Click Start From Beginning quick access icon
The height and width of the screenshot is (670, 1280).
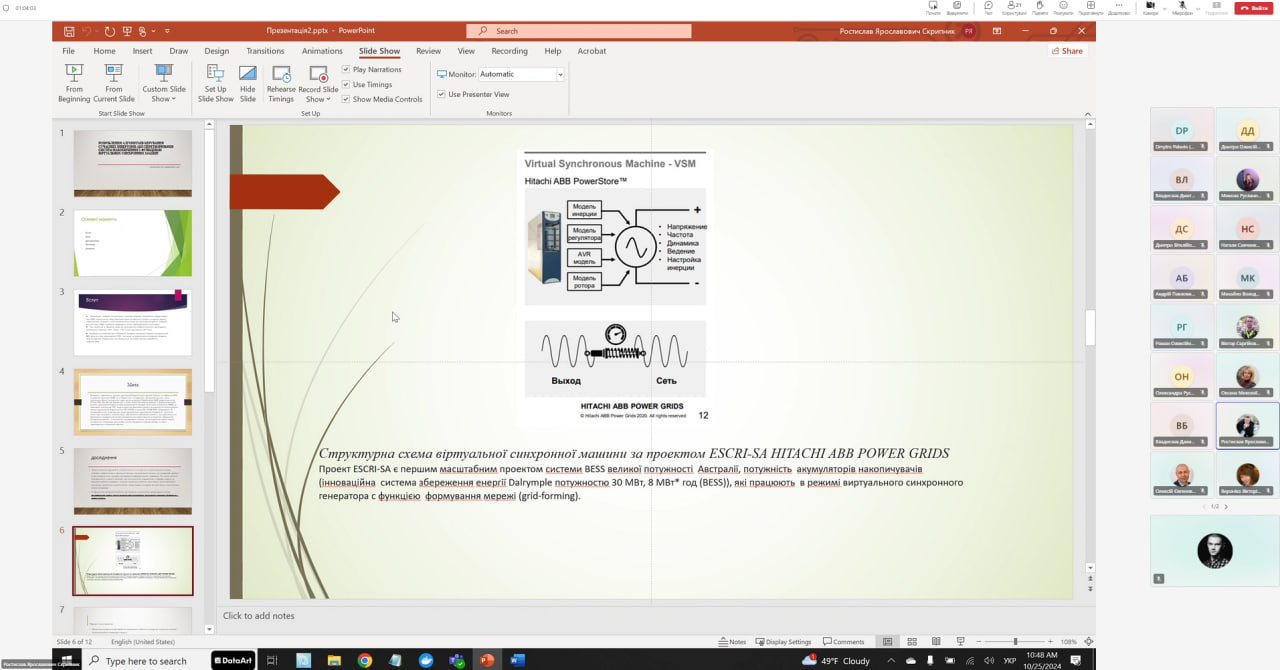[x=128, y=31]
